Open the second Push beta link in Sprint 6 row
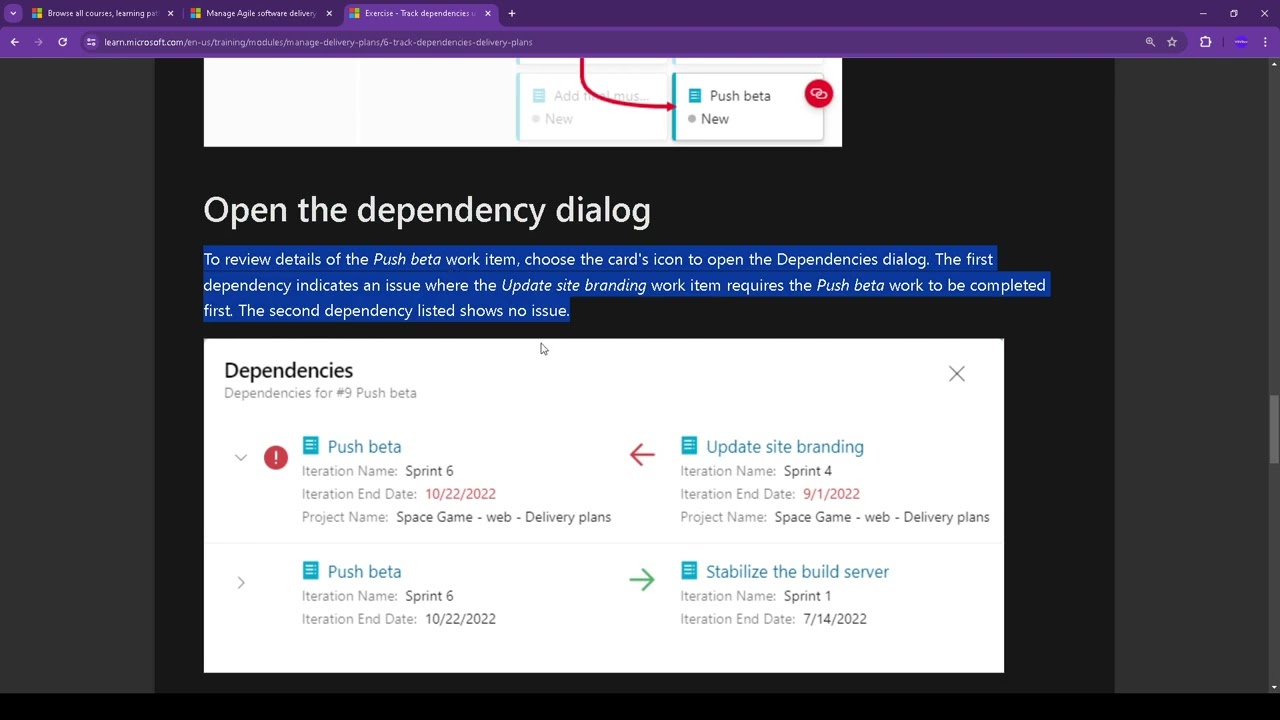This screenshot has height=720, width=1280. click(364, 571)
